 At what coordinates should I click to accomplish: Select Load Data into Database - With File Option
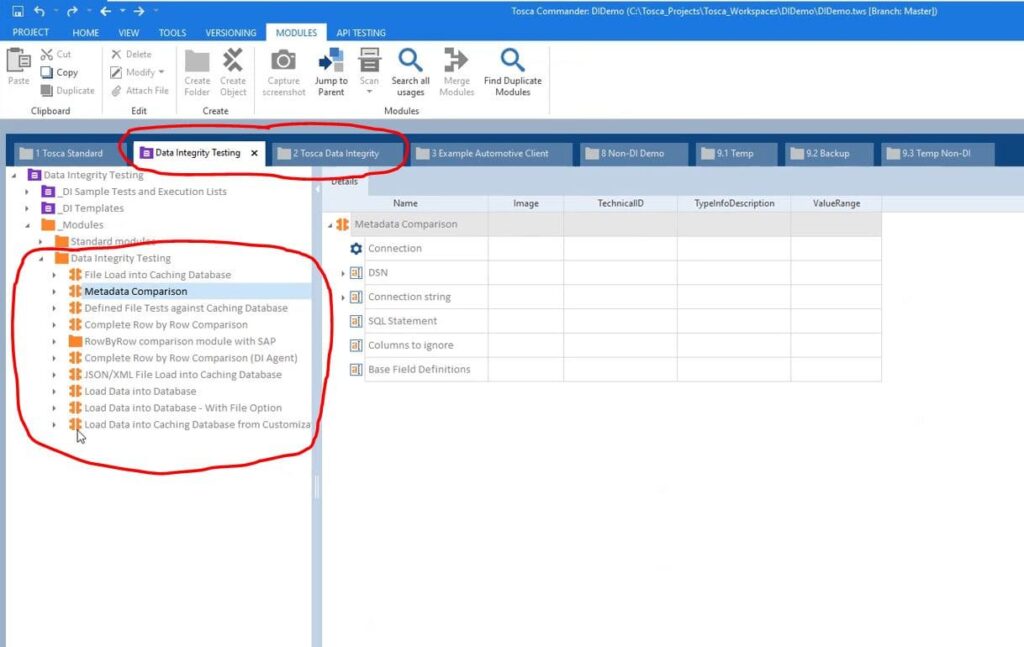tap(183, 408)
